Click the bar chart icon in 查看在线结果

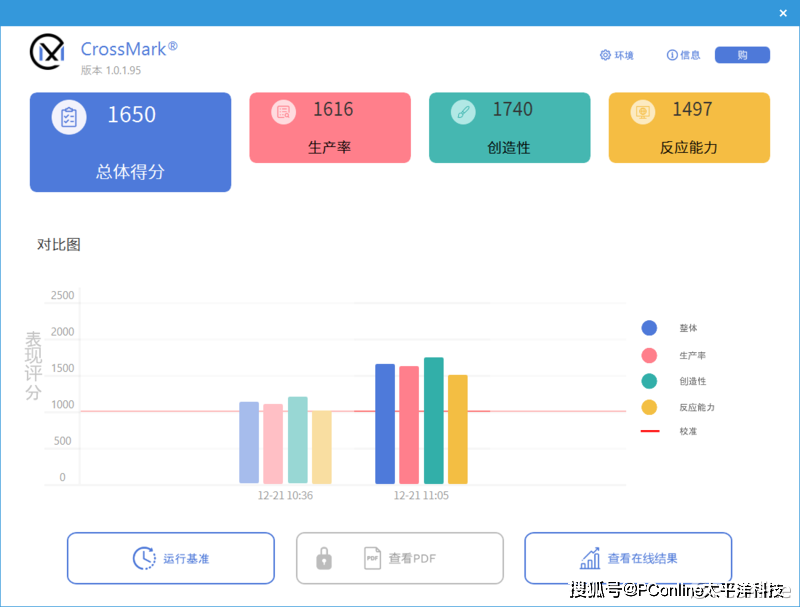590,559
